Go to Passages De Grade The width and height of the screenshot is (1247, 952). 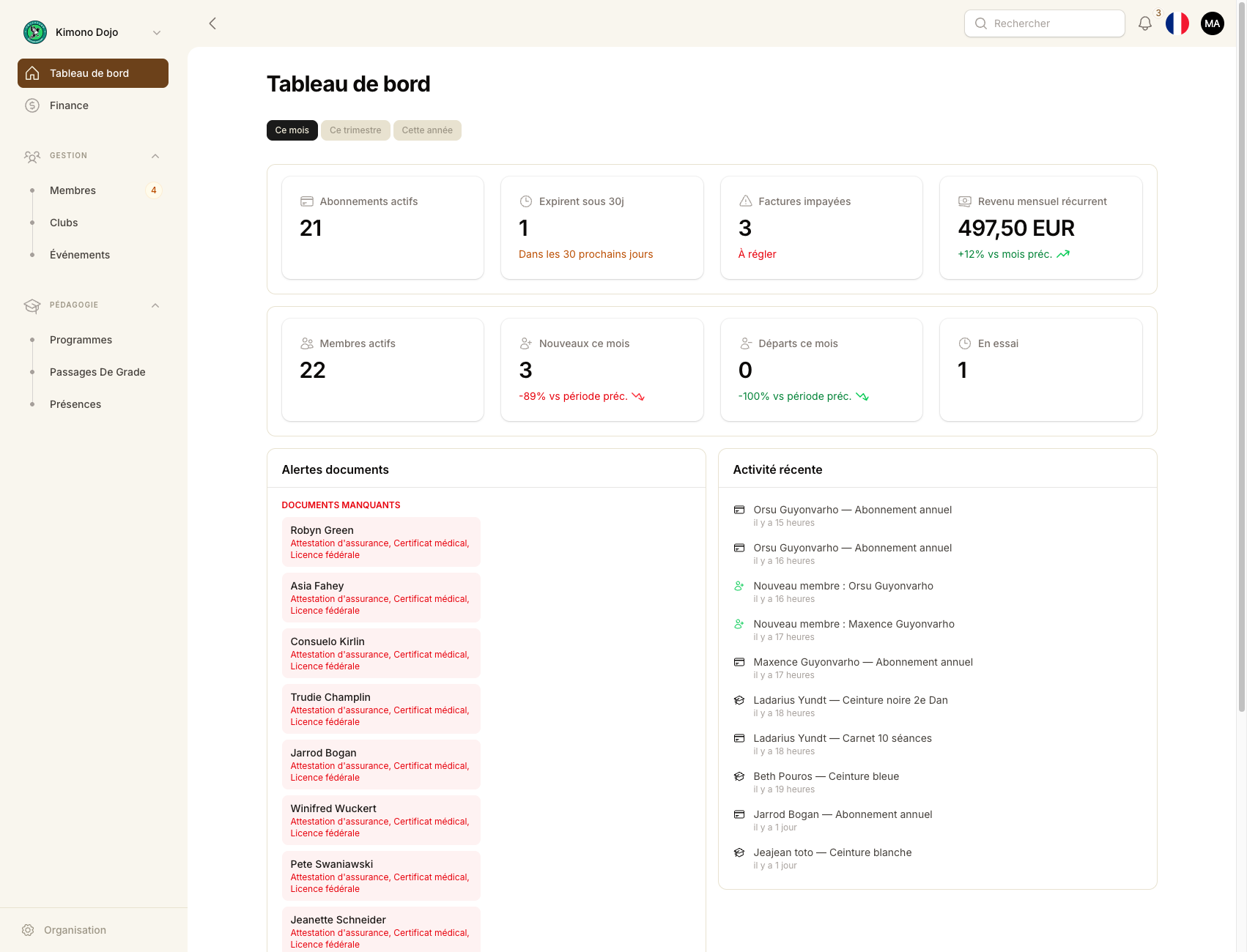(x=97, y=372)
